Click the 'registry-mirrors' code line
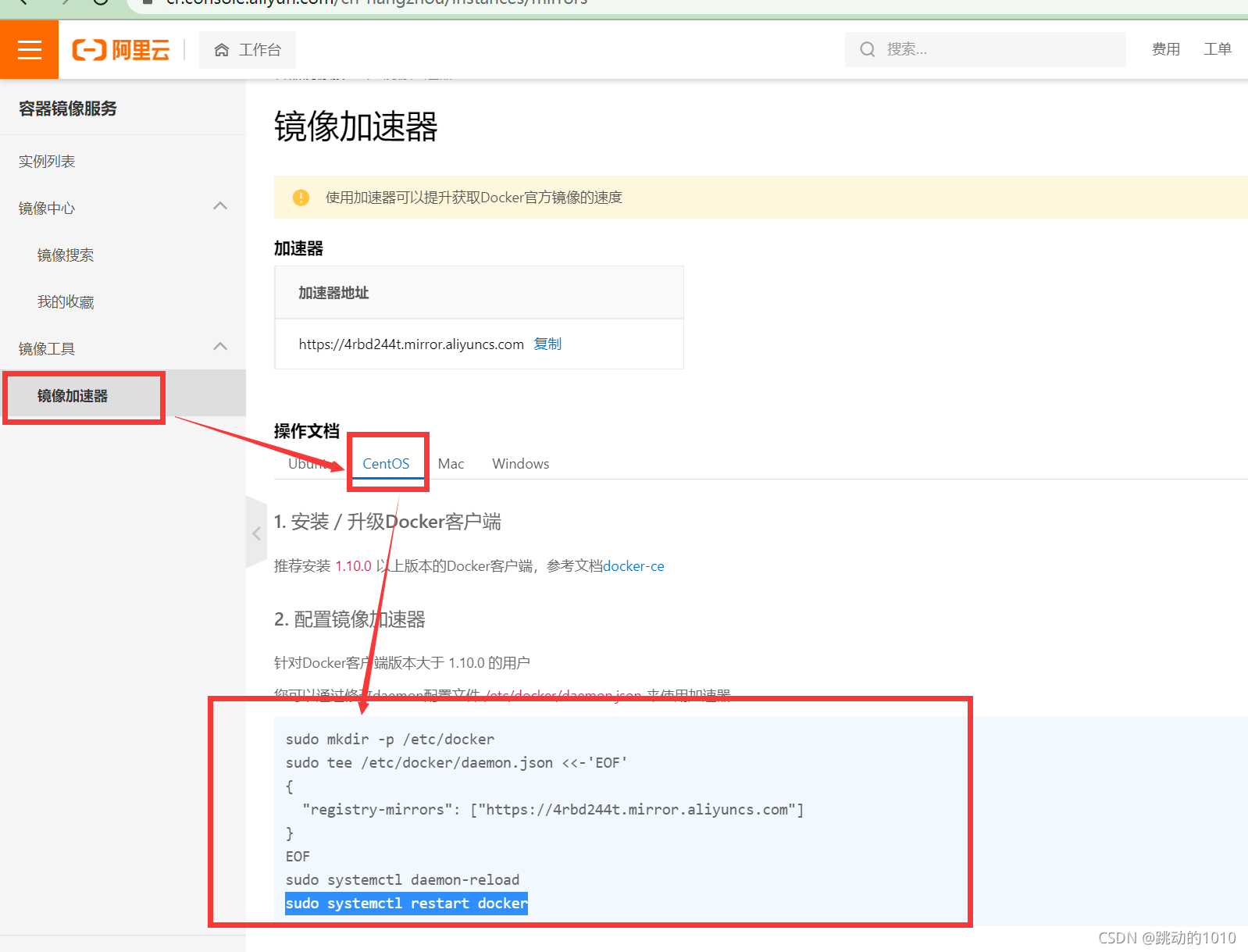Viewport: 1248px width, 952px height. pos(553,810)
